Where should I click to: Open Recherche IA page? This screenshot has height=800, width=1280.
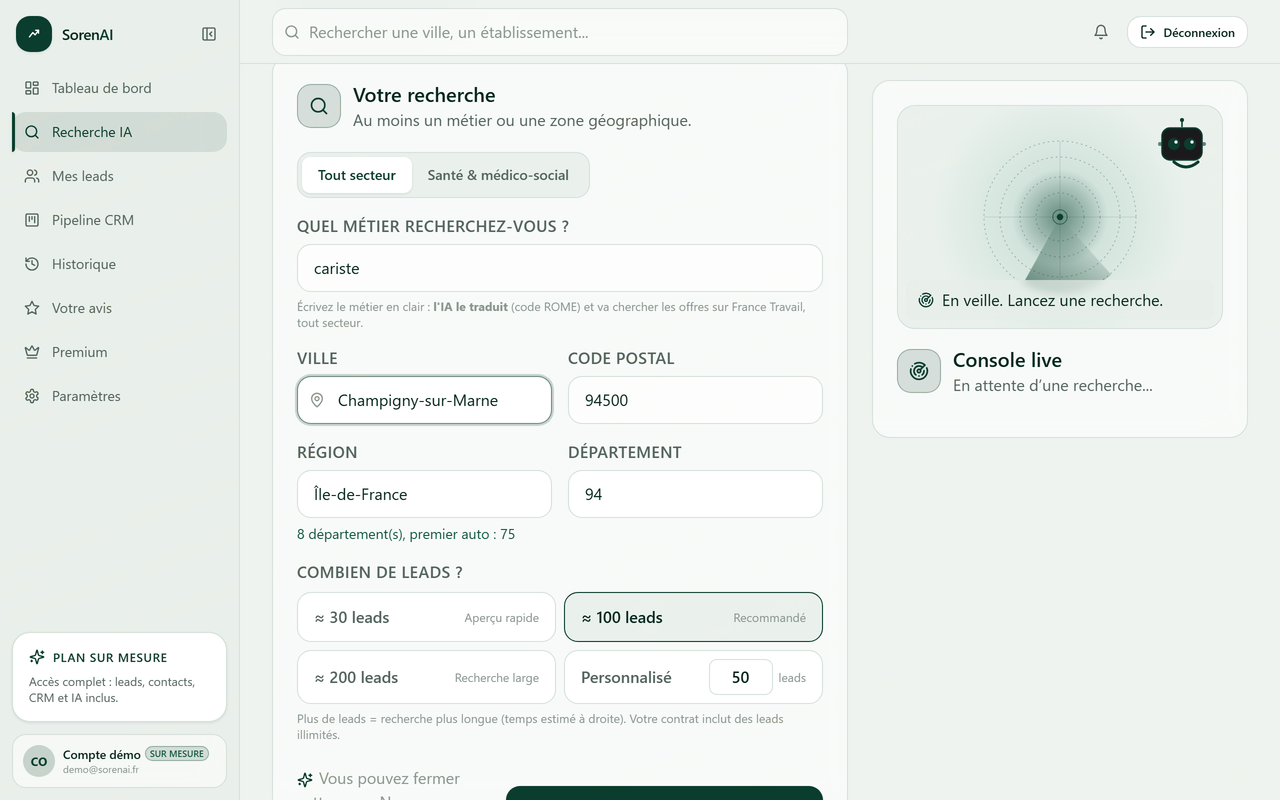(x=120, y=132)
